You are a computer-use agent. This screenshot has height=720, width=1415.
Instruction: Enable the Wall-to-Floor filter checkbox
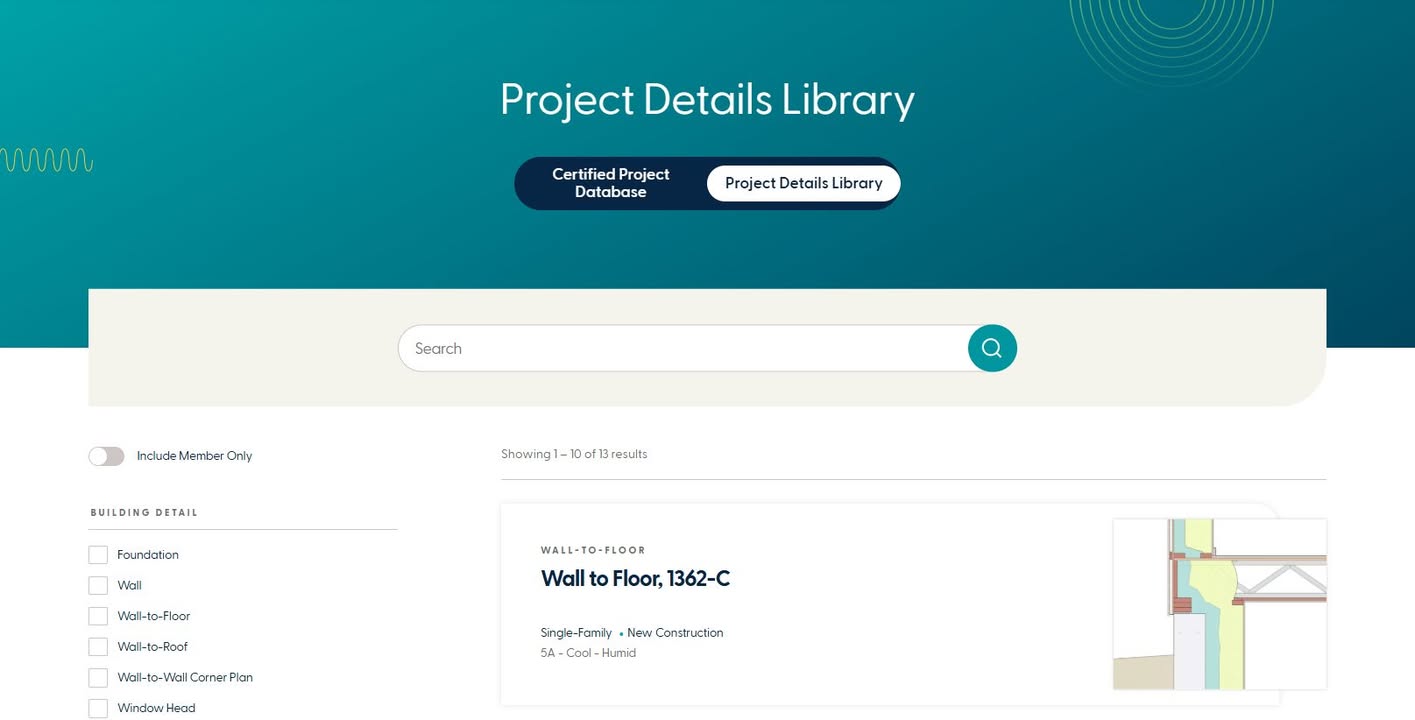[98, 616]
